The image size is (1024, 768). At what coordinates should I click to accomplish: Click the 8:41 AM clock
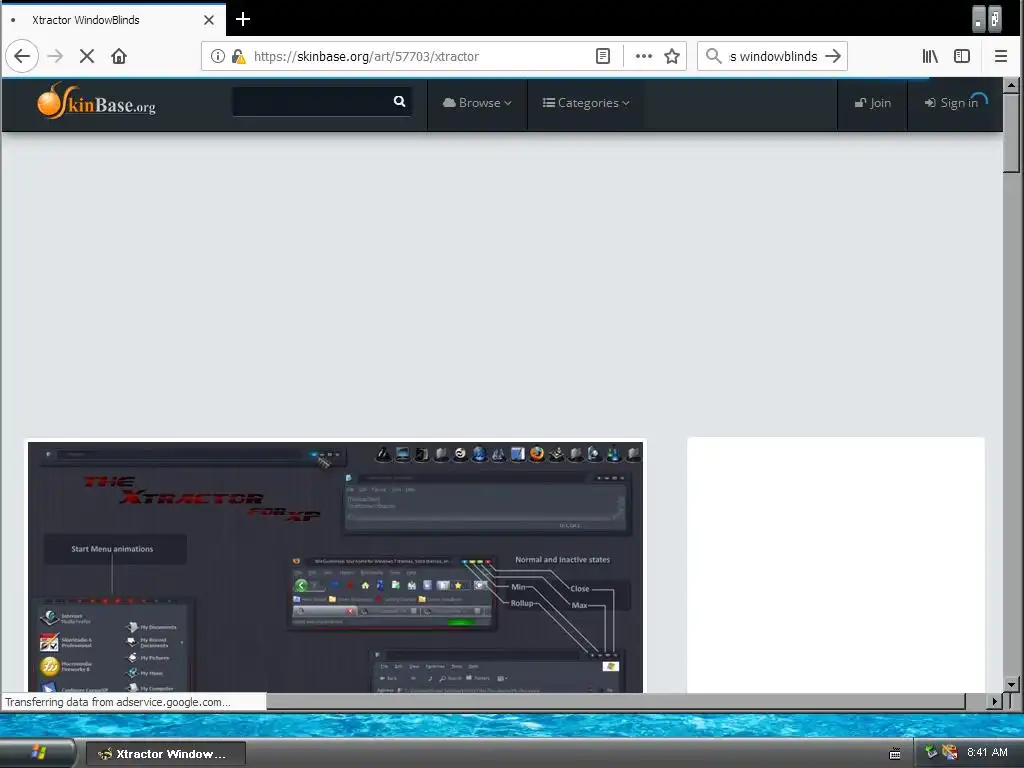click(987, 752)
